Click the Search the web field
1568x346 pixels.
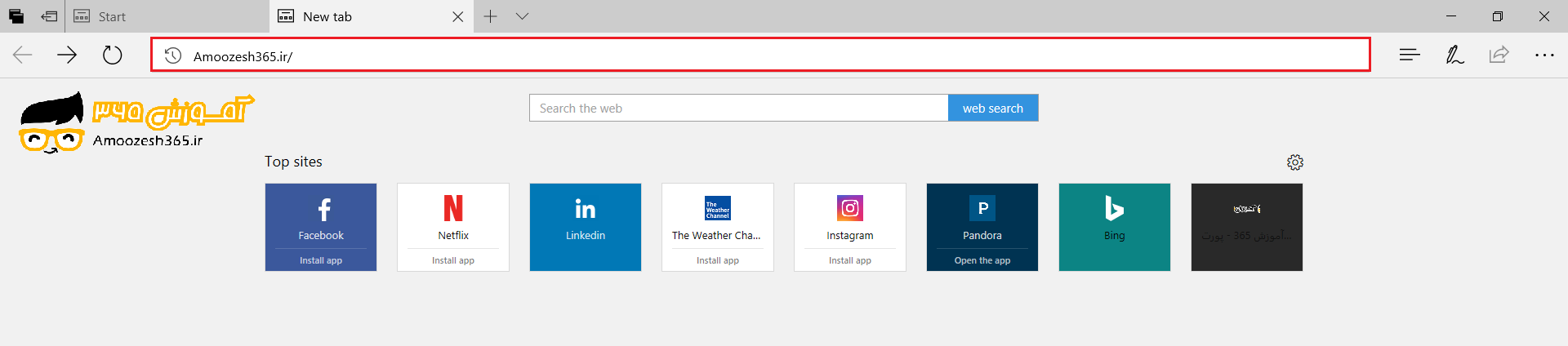coord(739,108)
